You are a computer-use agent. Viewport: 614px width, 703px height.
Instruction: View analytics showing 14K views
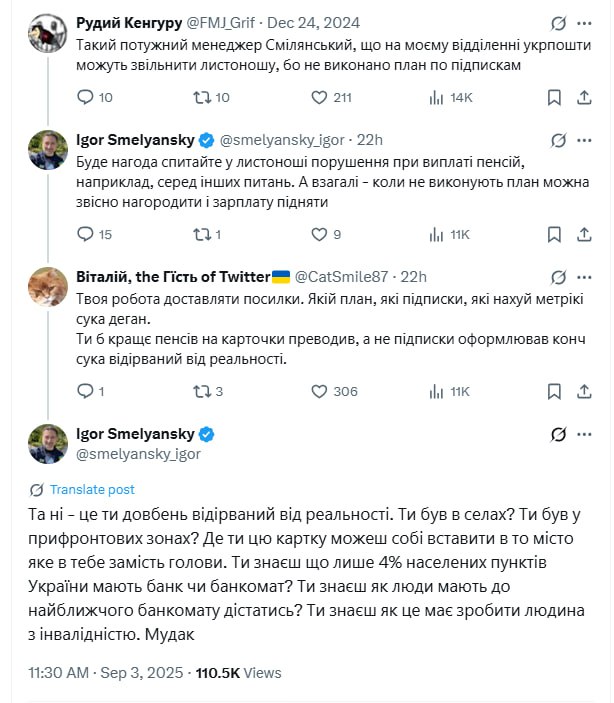(x=436, y=97)
